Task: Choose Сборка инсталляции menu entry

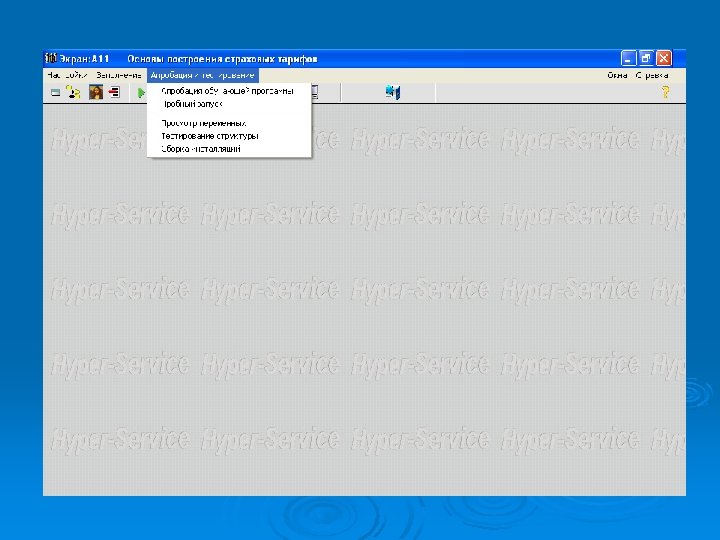Action: pos(201,149)
